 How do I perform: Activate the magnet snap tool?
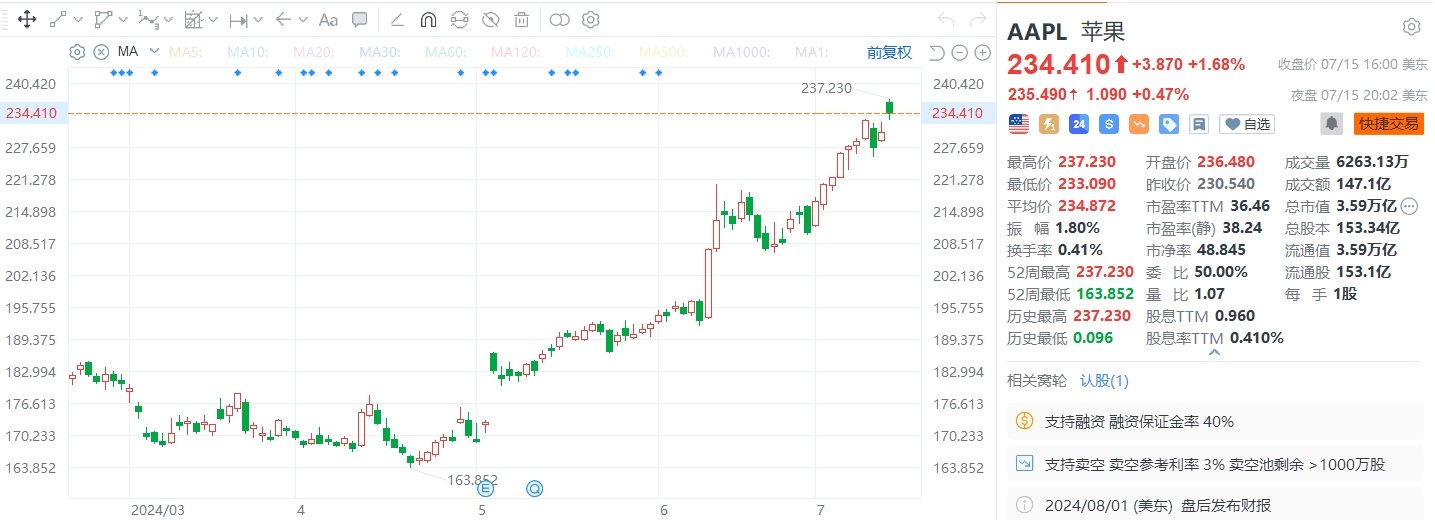point(428,19)
